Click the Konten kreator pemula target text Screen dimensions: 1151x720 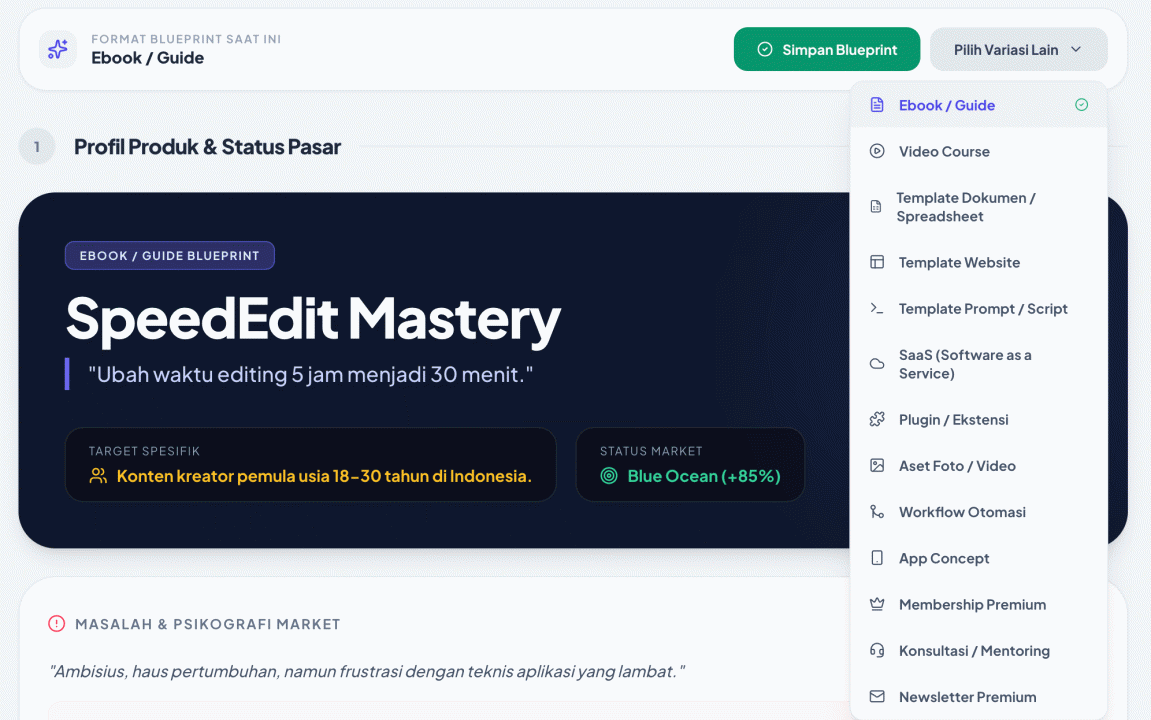pyautogui.click(x=324, y=476)
